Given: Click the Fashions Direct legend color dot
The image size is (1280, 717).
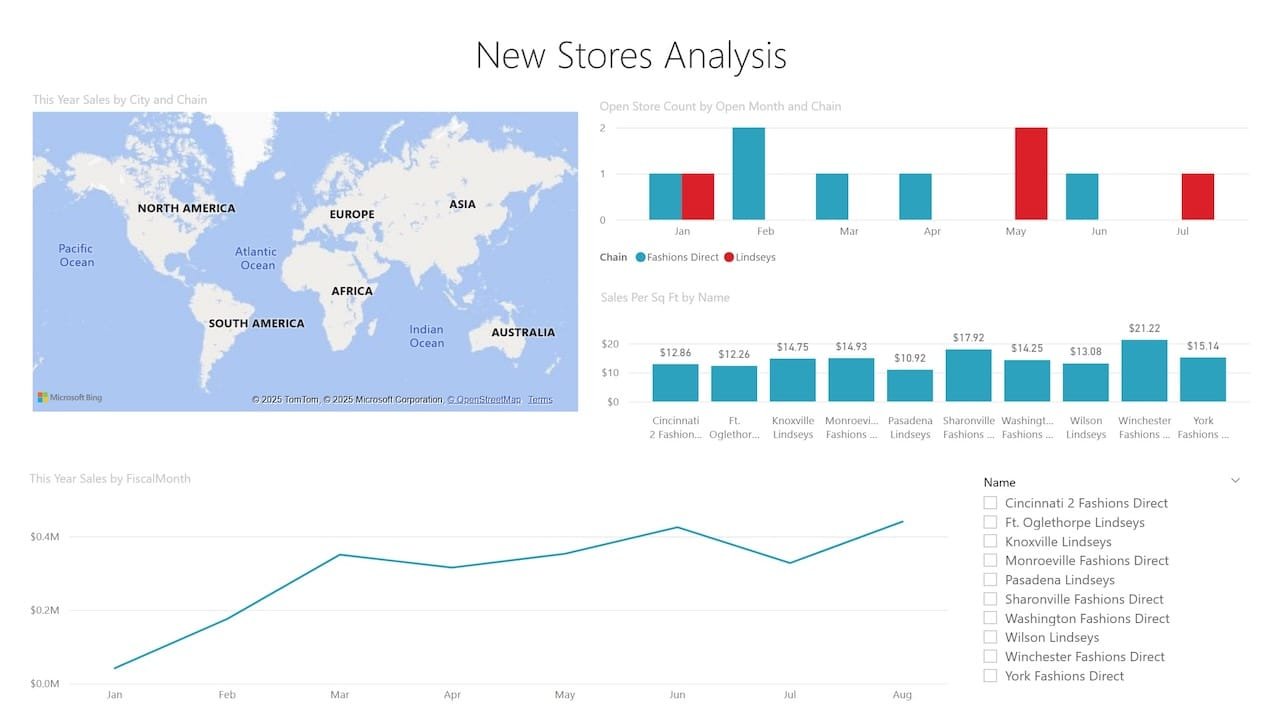Looking at the screenshot, I should click(640, 257).
